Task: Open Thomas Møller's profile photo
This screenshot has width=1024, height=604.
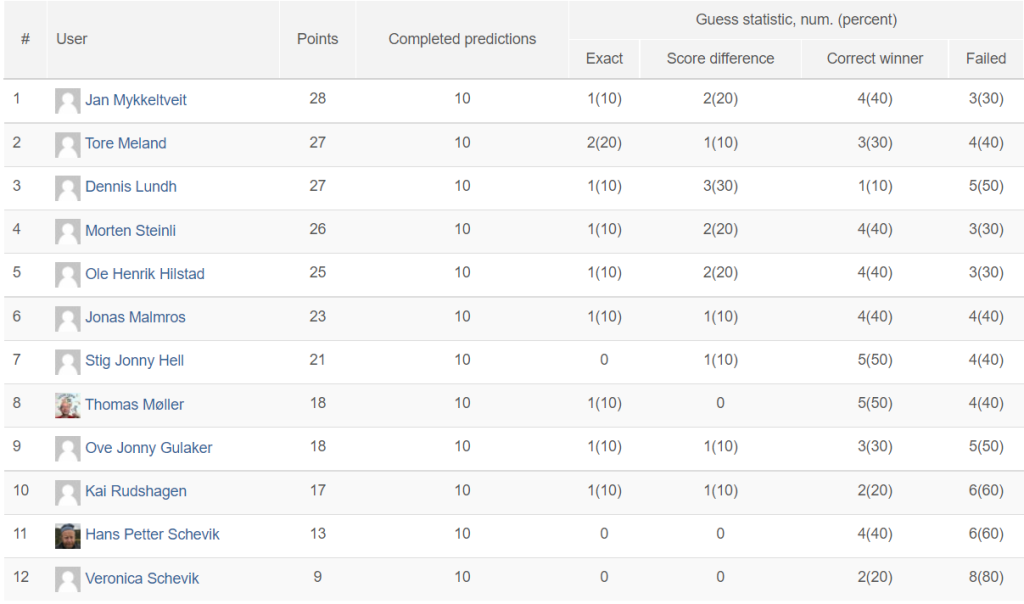Action: 67,405
